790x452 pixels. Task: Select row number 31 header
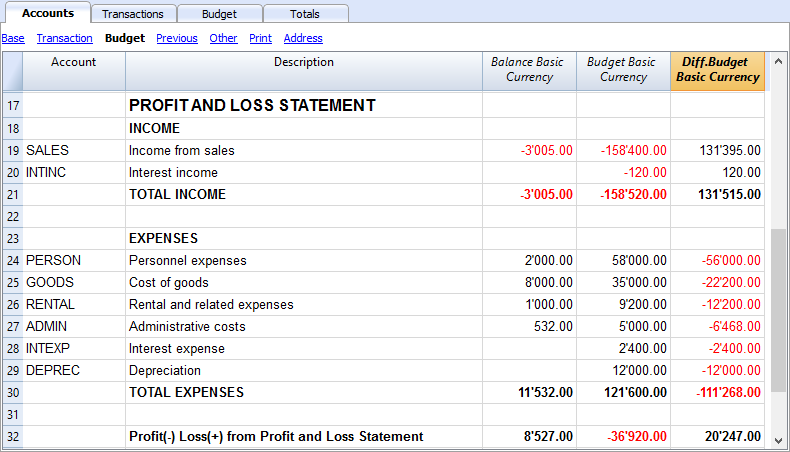coord(13,415)
